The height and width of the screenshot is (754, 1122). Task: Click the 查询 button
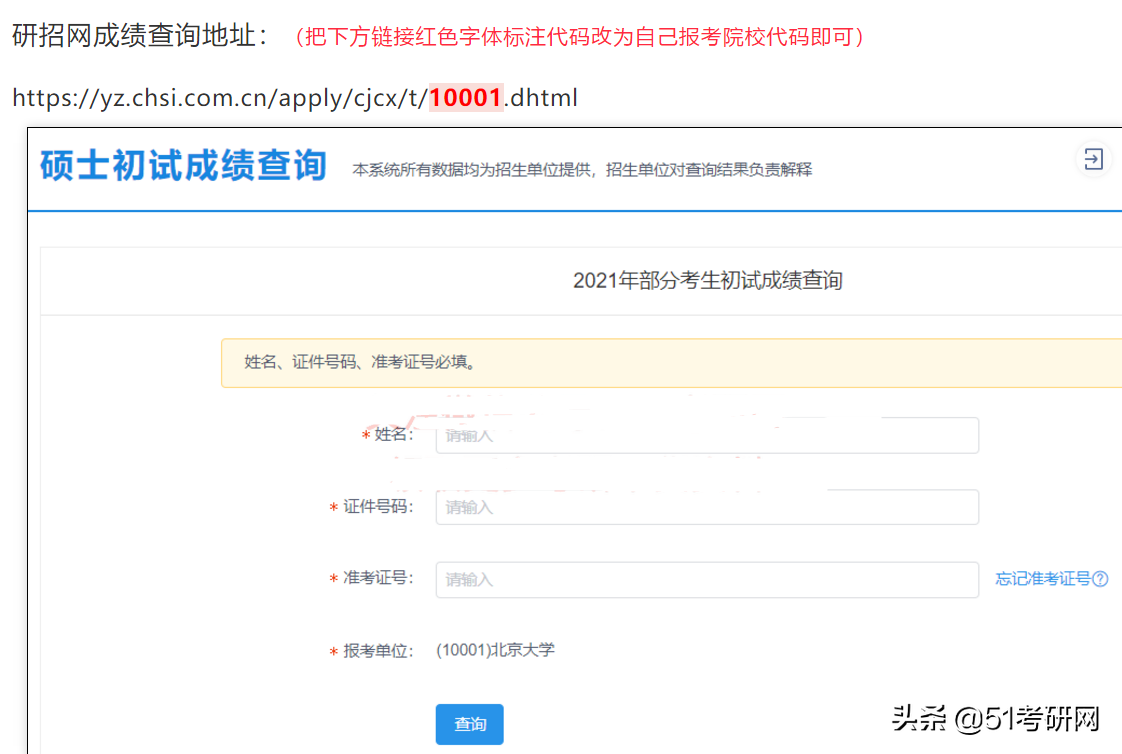[469, 724]
